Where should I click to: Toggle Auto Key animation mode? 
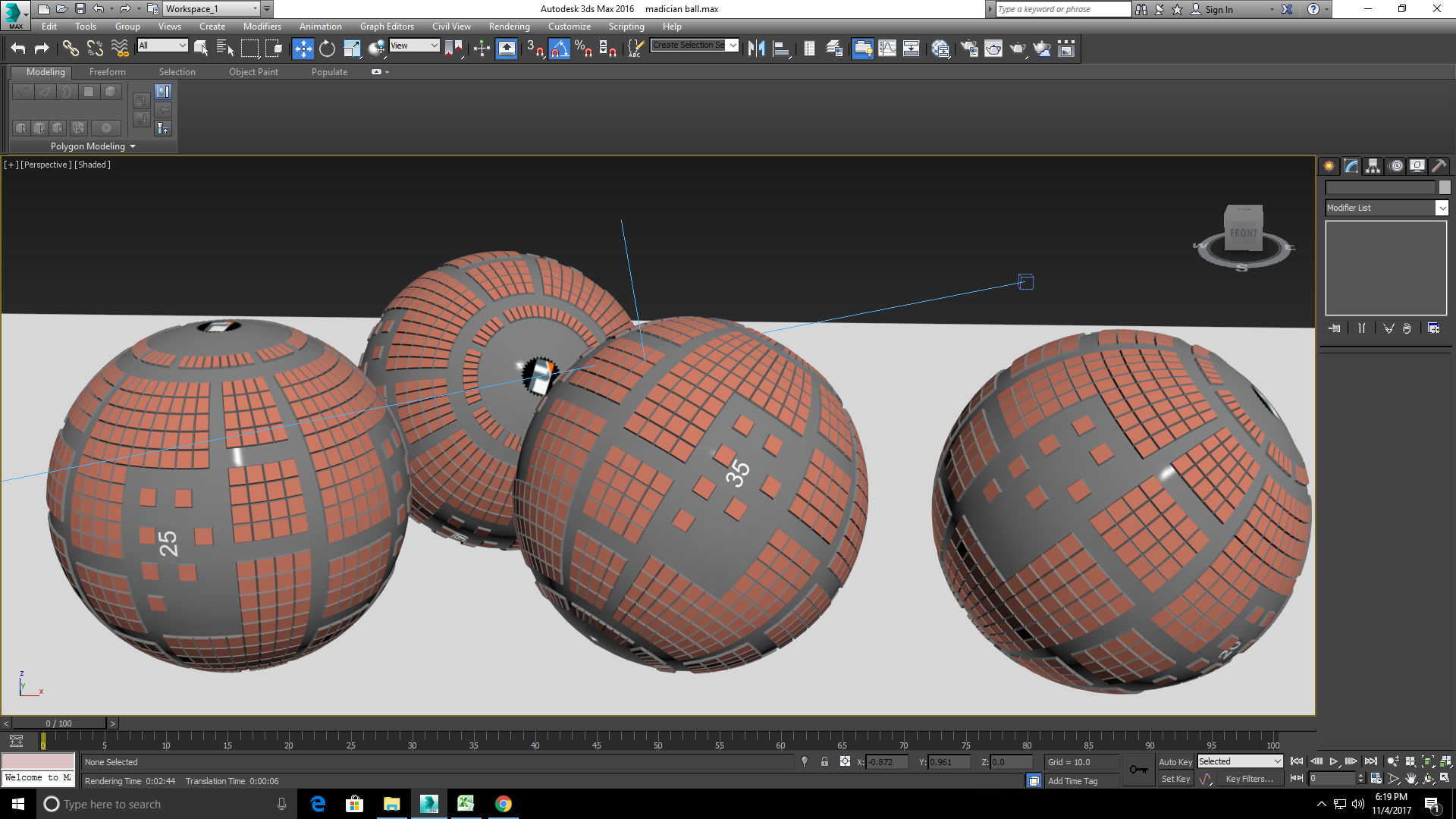pos(1175,762)
